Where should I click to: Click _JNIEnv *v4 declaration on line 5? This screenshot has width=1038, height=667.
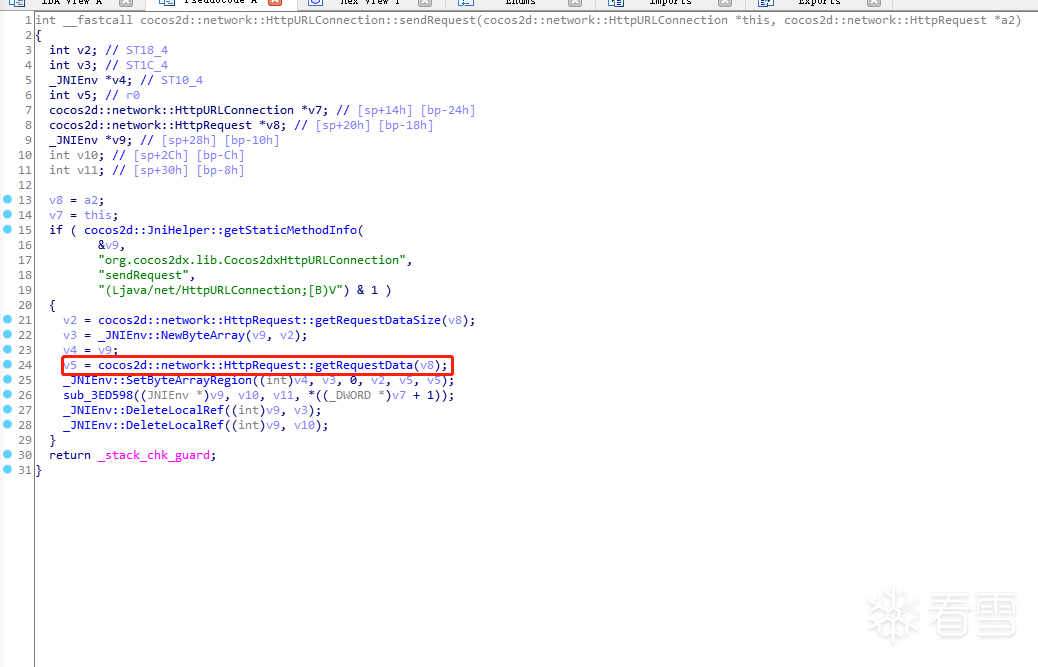click(91, 80)
